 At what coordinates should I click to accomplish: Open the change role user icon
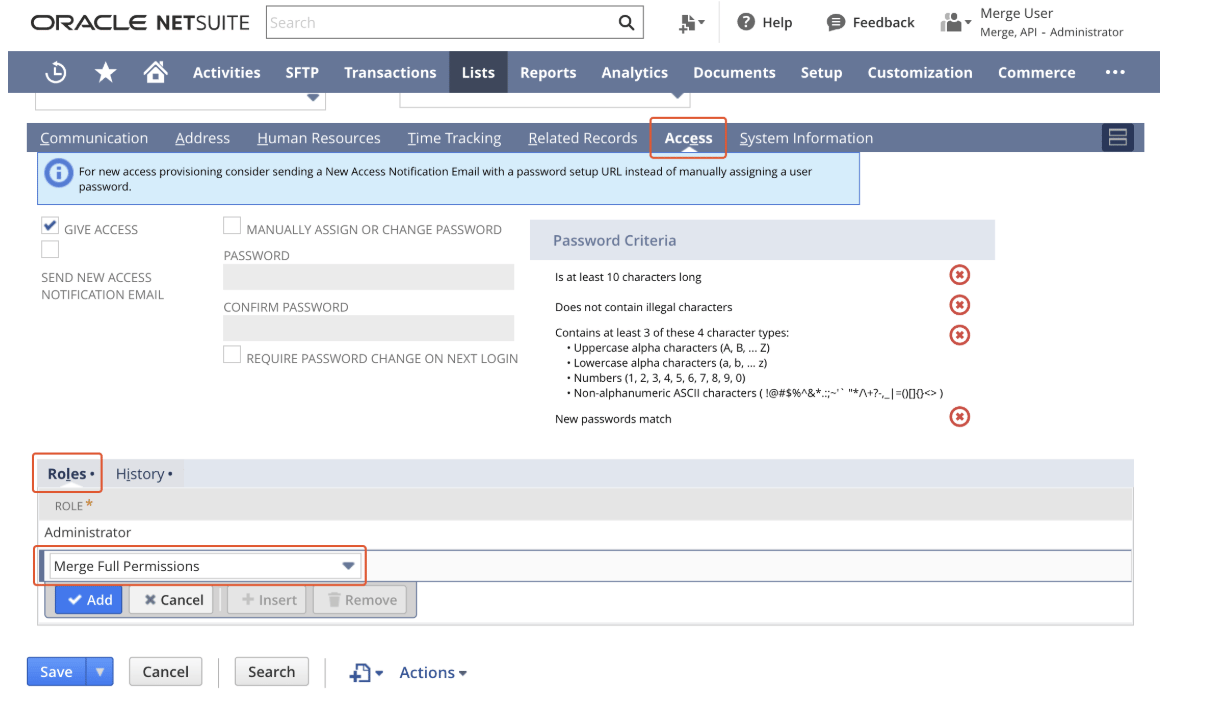[955, 22]
